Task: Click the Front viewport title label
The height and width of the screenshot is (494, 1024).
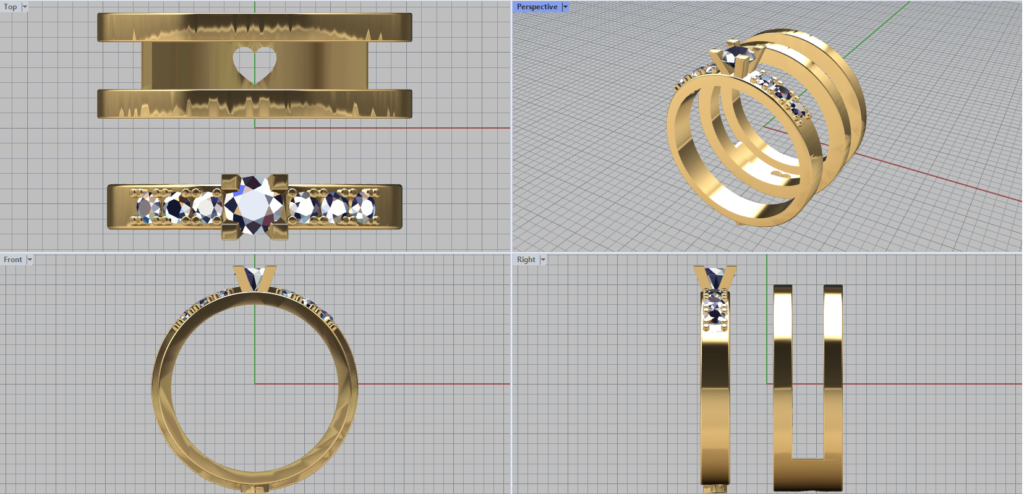Action: point(13,259)
